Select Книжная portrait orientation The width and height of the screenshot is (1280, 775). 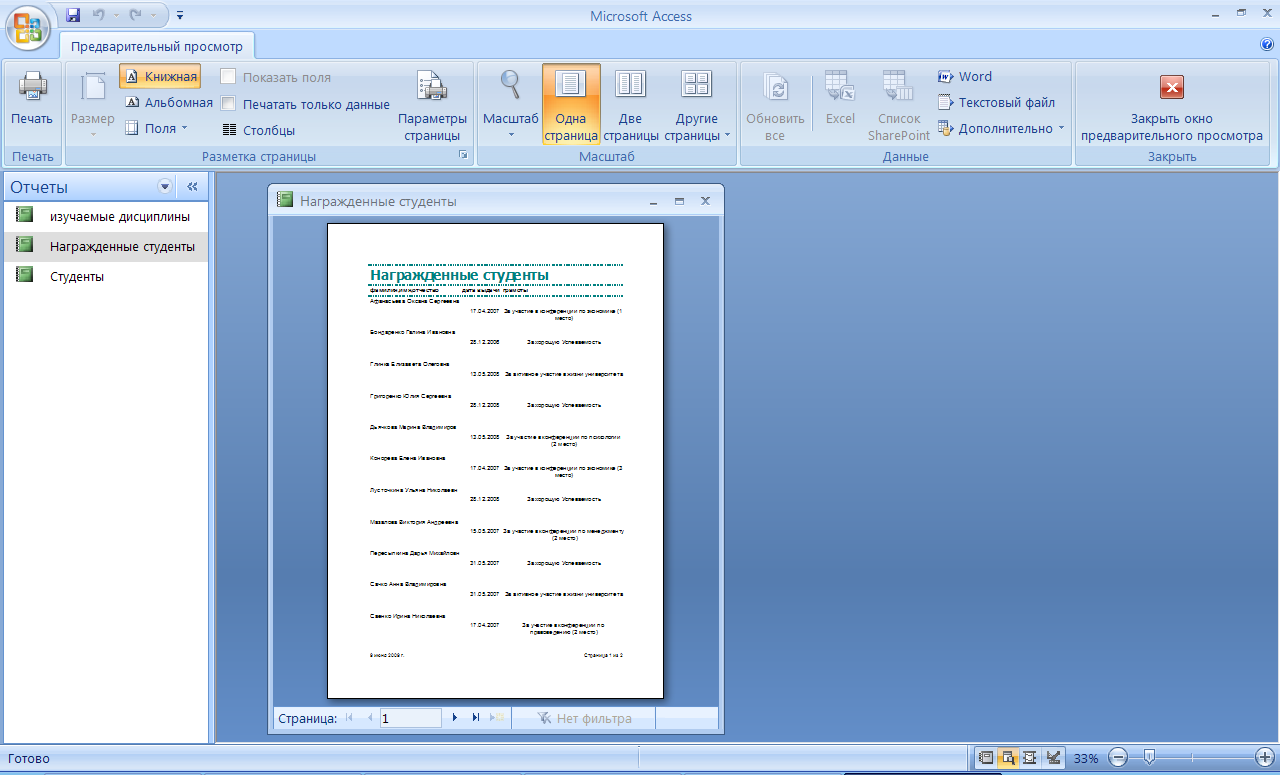pos(160,76)
